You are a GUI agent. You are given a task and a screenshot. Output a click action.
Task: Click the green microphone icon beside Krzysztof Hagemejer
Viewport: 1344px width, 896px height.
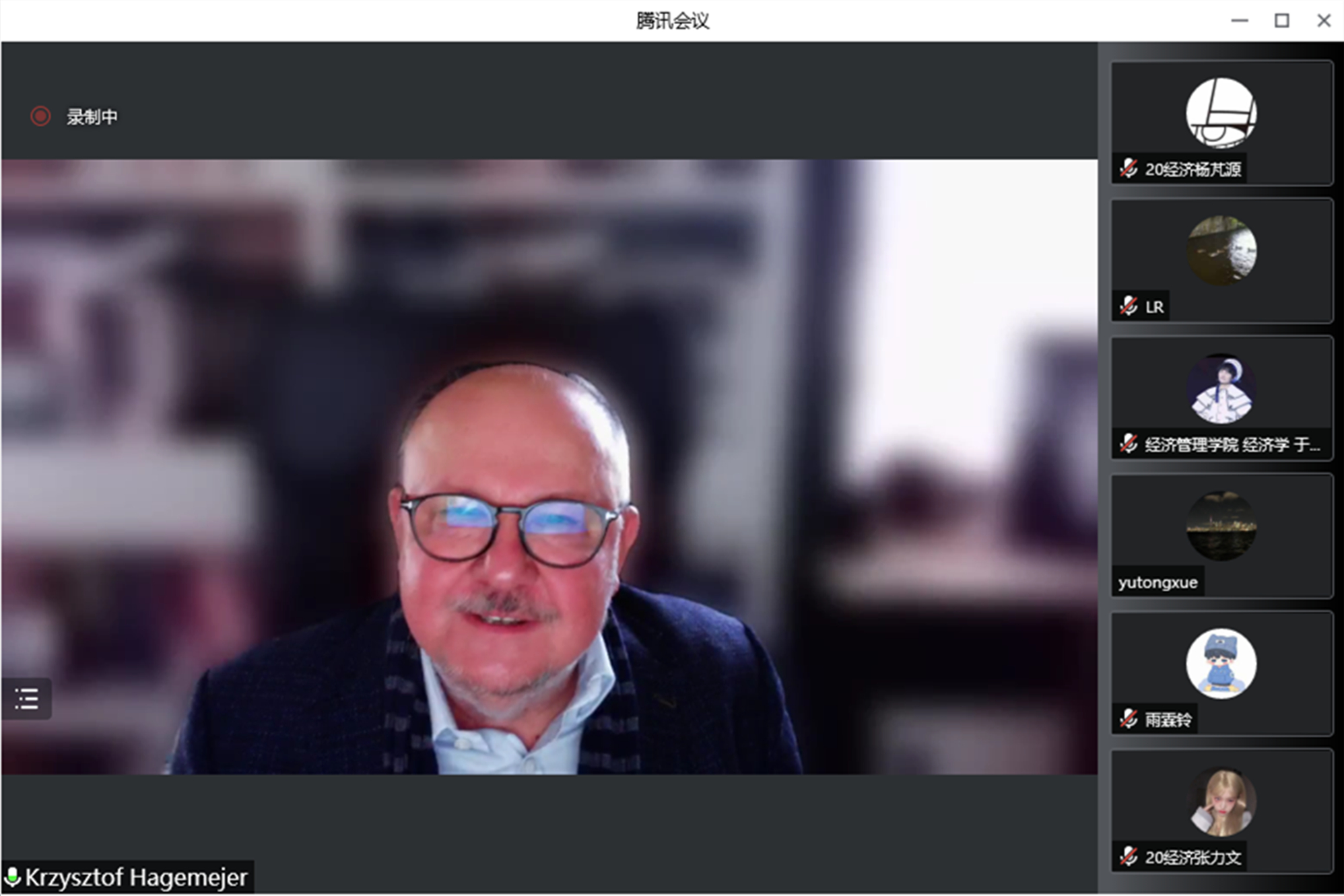12,877
